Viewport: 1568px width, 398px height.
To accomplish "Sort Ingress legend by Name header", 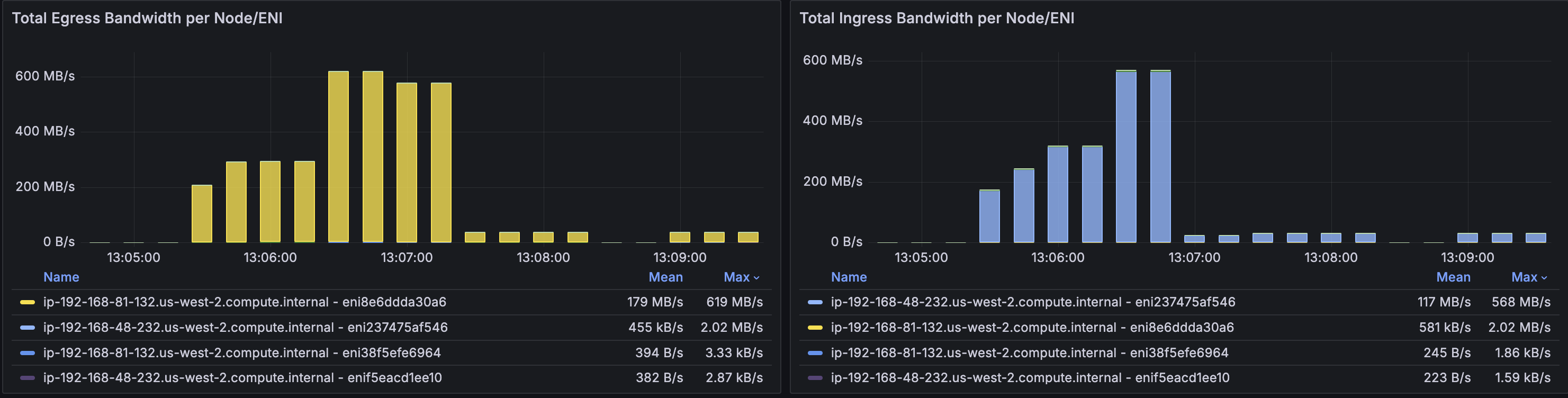I will pos(849,277).
